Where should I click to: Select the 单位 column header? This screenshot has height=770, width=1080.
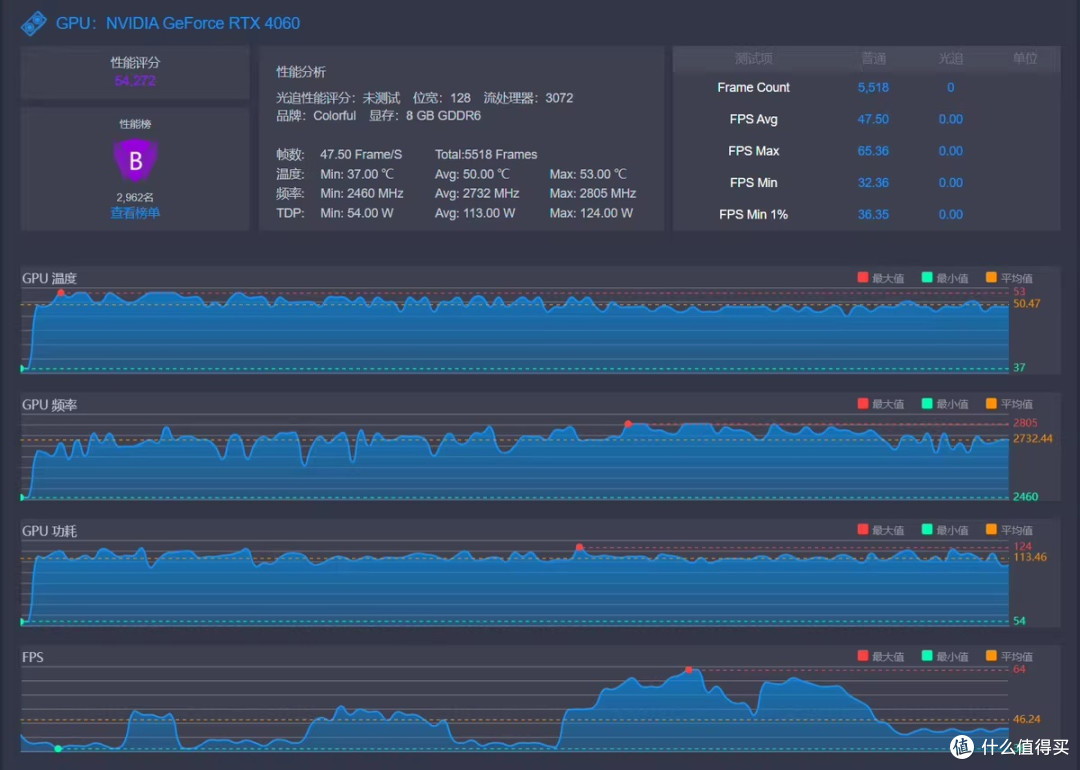[1025, 59]
